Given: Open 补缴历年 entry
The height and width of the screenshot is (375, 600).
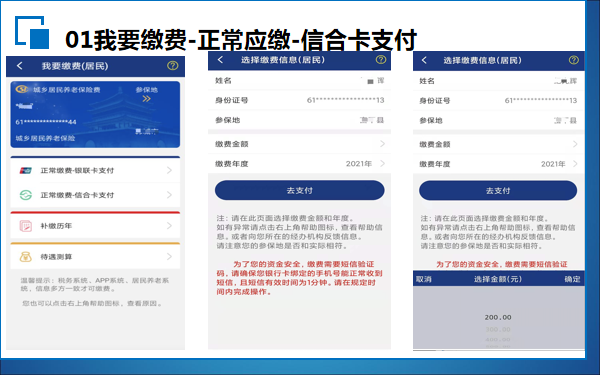Looking at the screenshot, I should 95,226.
